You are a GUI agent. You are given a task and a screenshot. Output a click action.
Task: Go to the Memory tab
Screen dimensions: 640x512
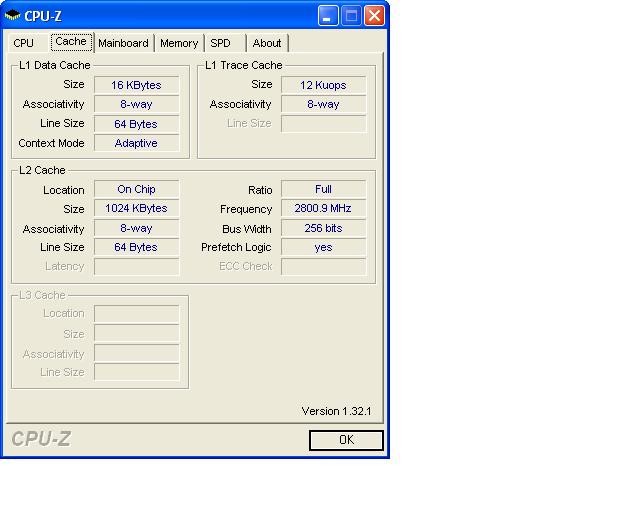pyautogui.click(x=179, y=43)
